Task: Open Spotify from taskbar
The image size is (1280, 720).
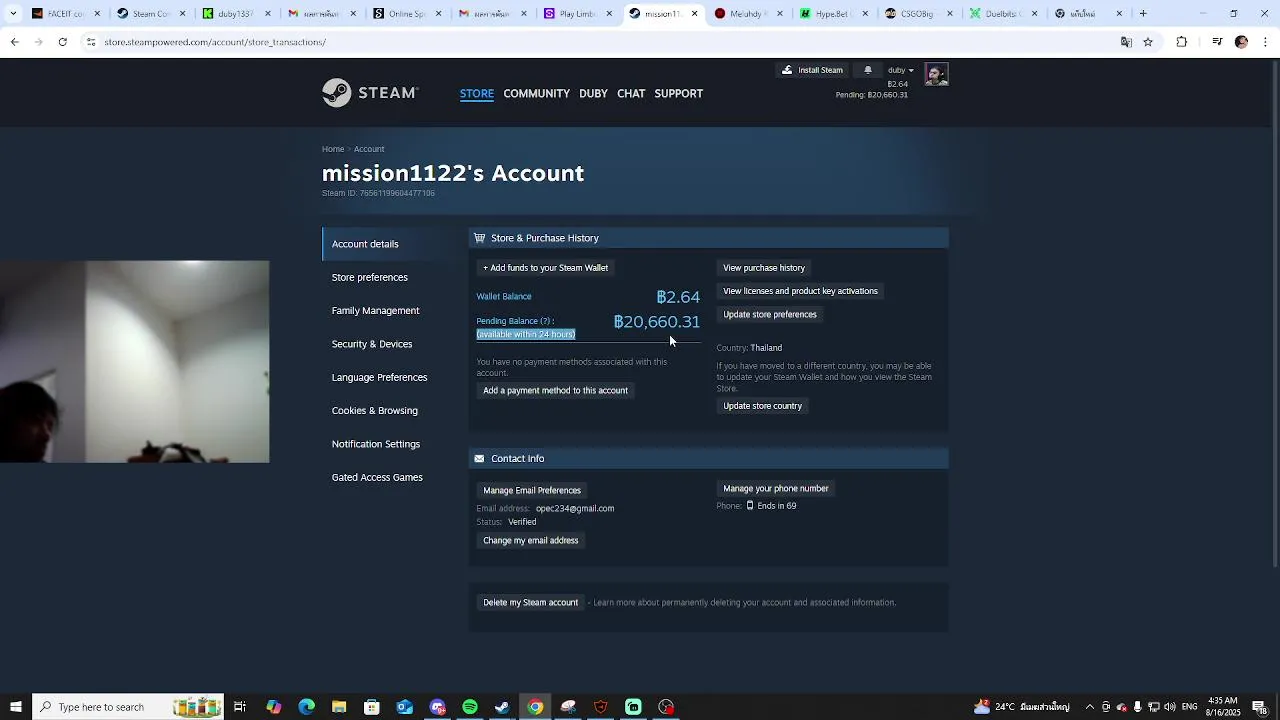Action: click(470, 707)
